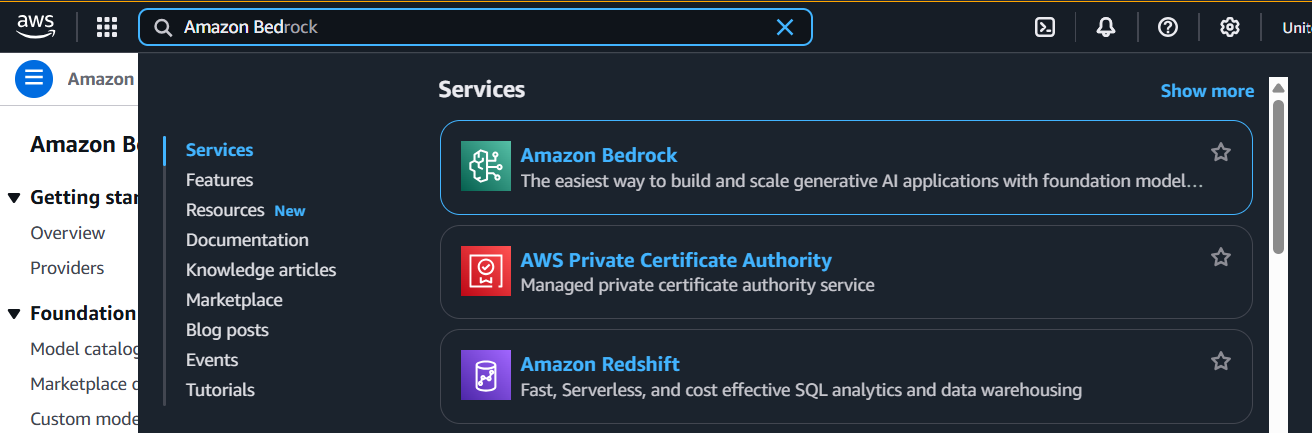Open the notifications bell
Screen dimensions: 1312x433
1106,27
